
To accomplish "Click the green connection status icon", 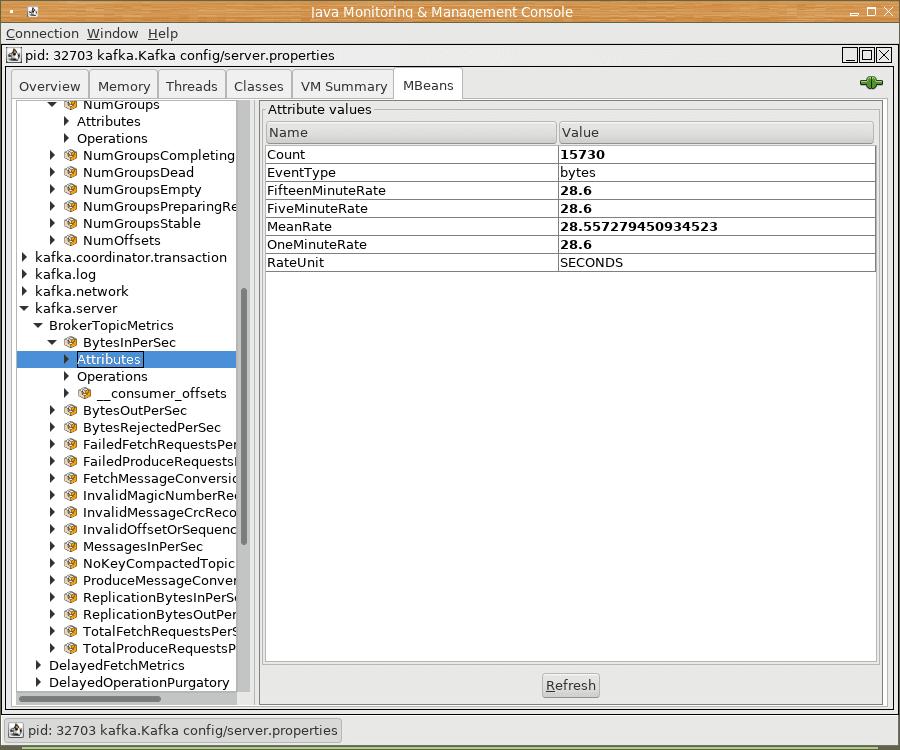I will (x=871, y=83).
